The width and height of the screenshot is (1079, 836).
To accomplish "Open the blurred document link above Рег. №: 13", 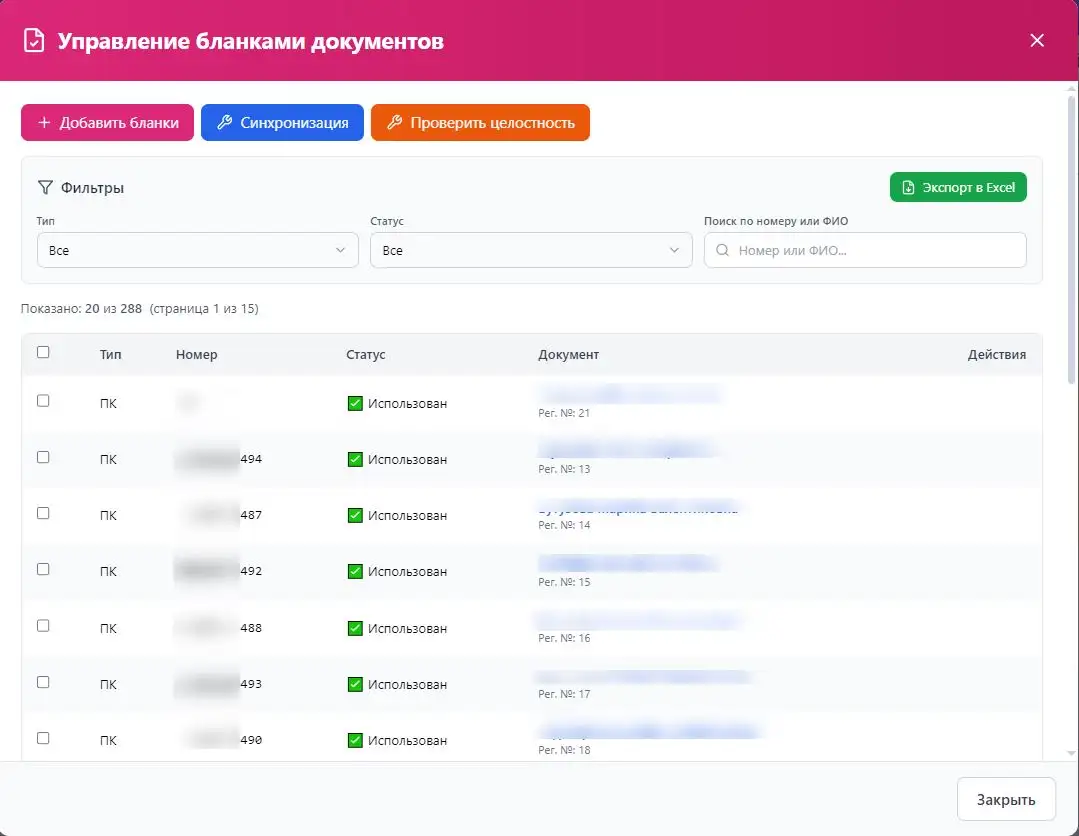I will 626,450.
